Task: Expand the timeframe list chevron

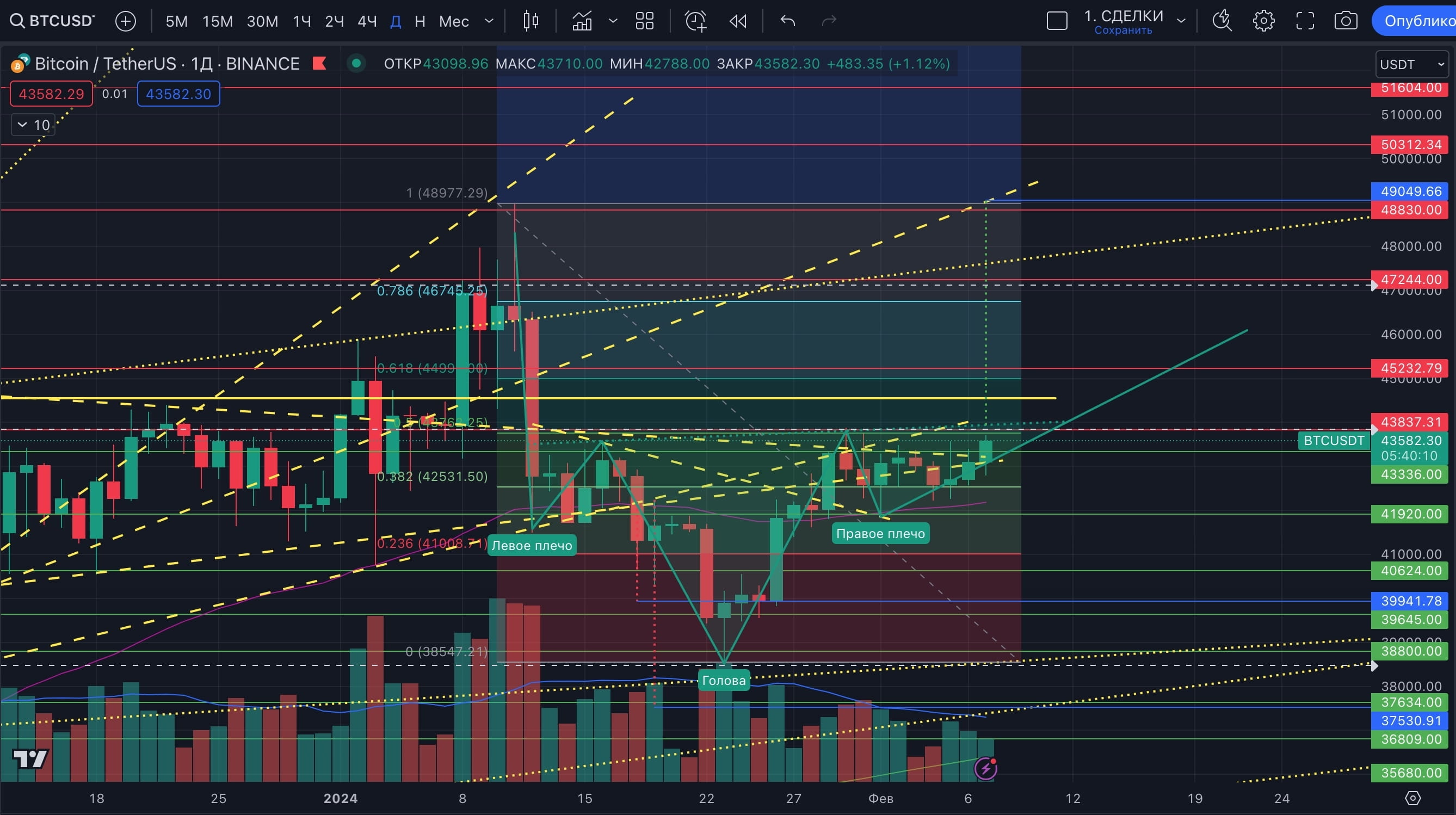Action: (489, 21)
